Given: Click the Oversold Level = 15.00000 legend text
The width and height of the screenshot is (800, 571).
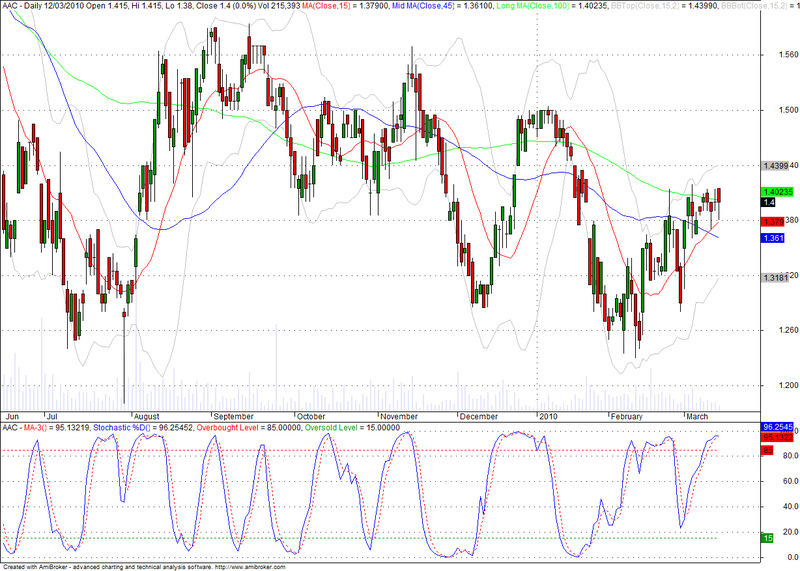Looking at the screenshot, I should (352, 428).
